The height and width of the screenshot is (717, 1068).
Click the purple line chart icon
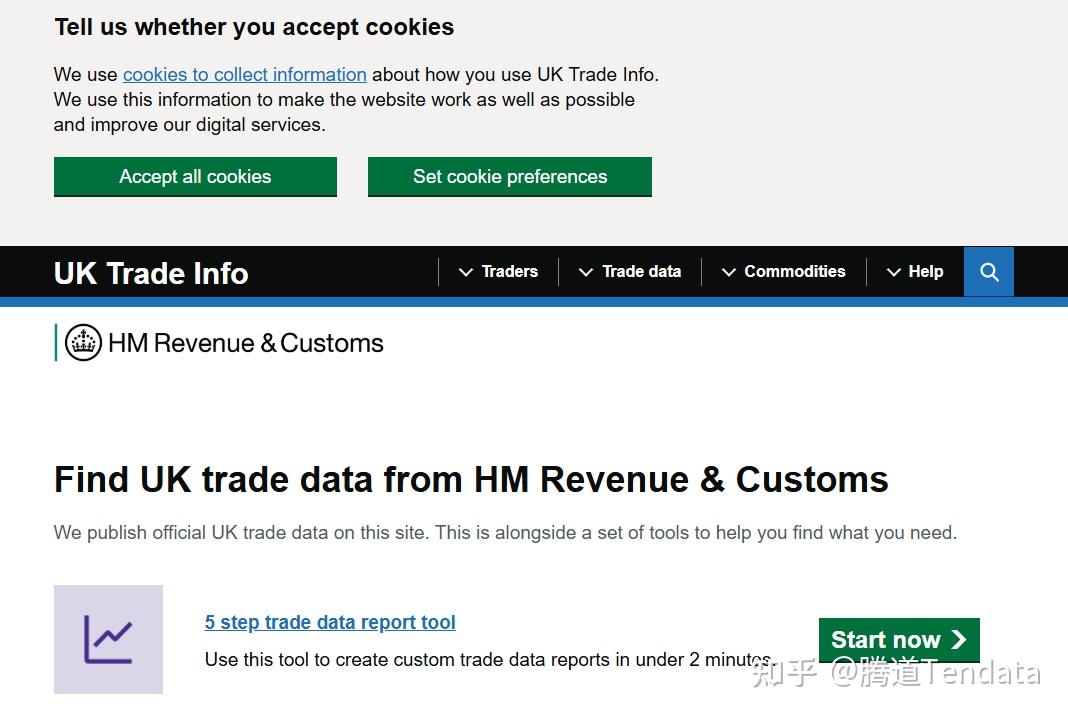pos(108,639)
